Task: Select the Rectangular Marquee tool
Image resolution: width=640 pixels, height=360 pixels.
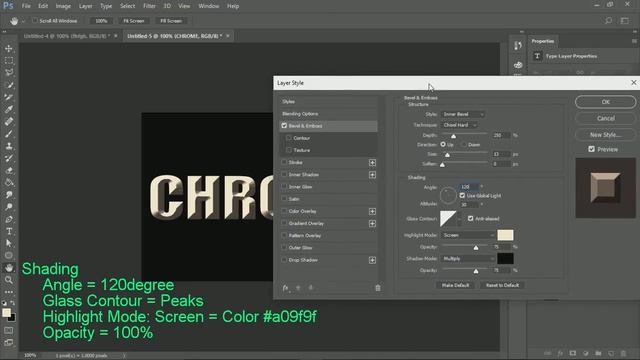Action: point(9,61)
